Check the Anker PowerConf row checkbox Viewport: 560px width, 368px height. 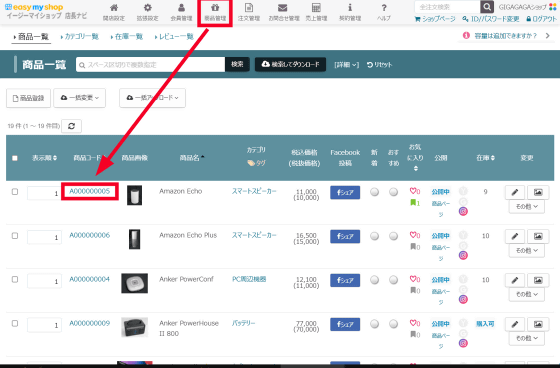coord(15,279)
